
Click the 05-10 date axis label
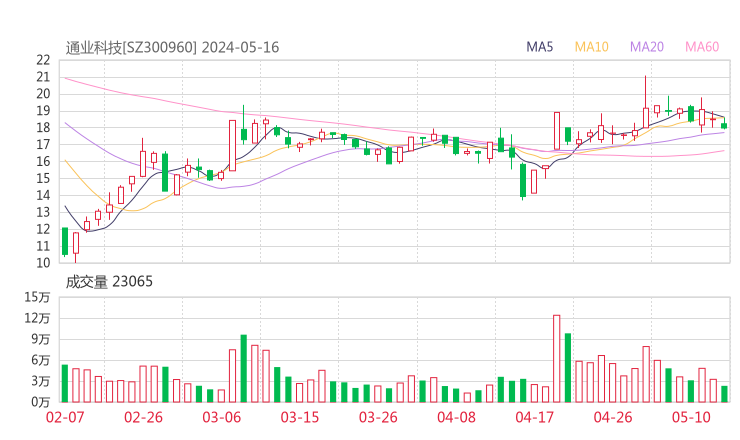pos(691,417)
